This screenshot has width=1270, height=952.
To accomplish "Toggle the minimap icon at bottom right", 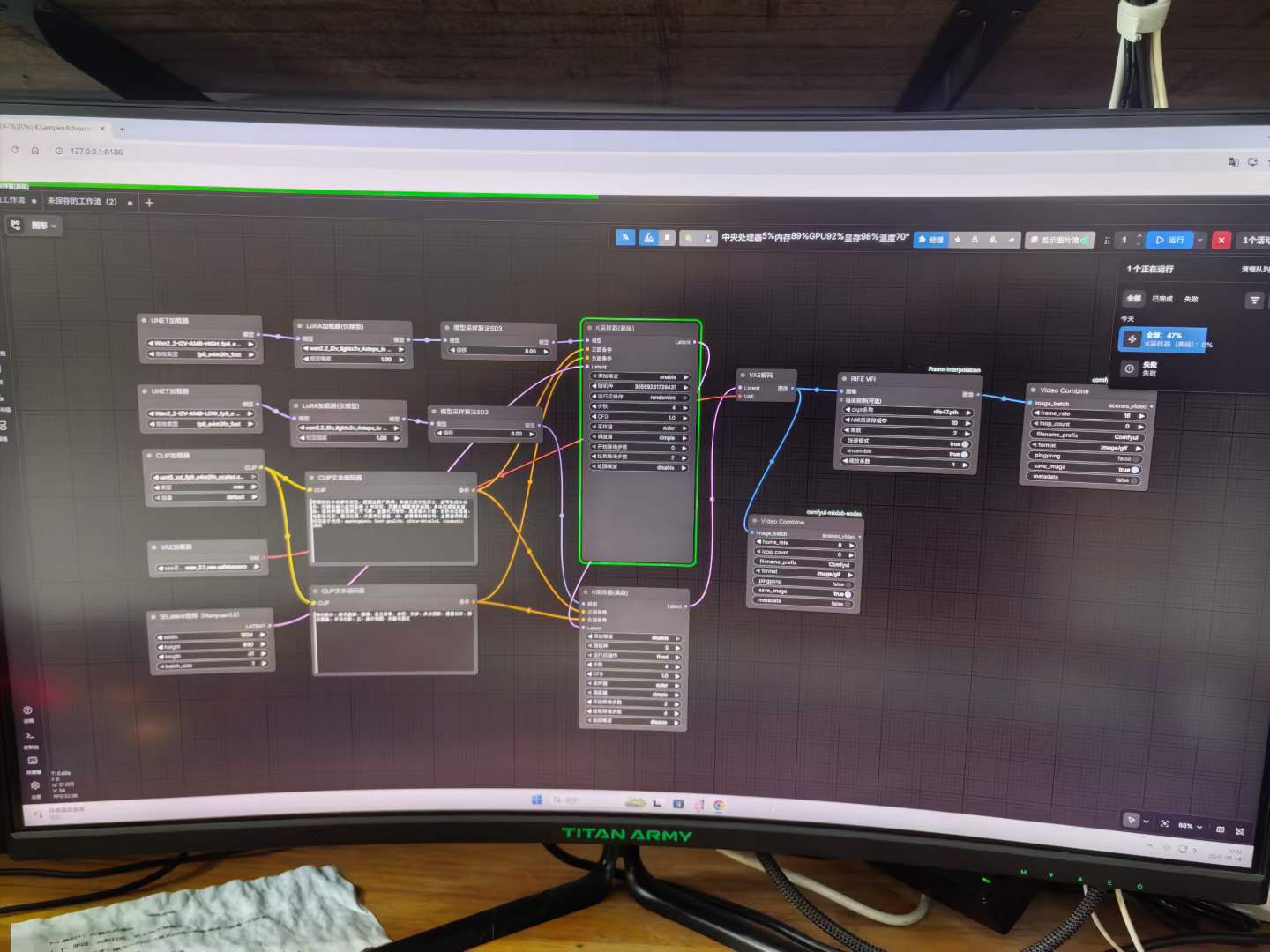I will coord(1221,829).
